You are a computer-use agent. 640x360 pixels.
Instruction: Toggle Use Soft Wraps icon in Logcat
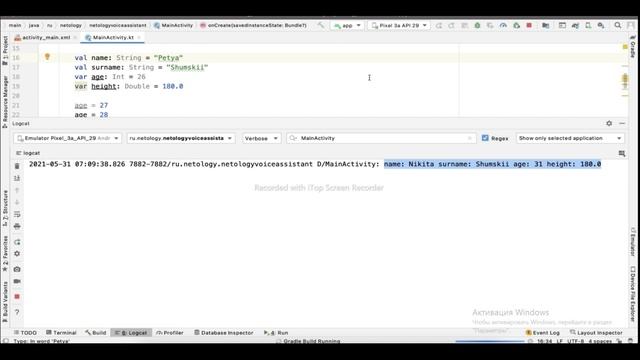[17, 214]
